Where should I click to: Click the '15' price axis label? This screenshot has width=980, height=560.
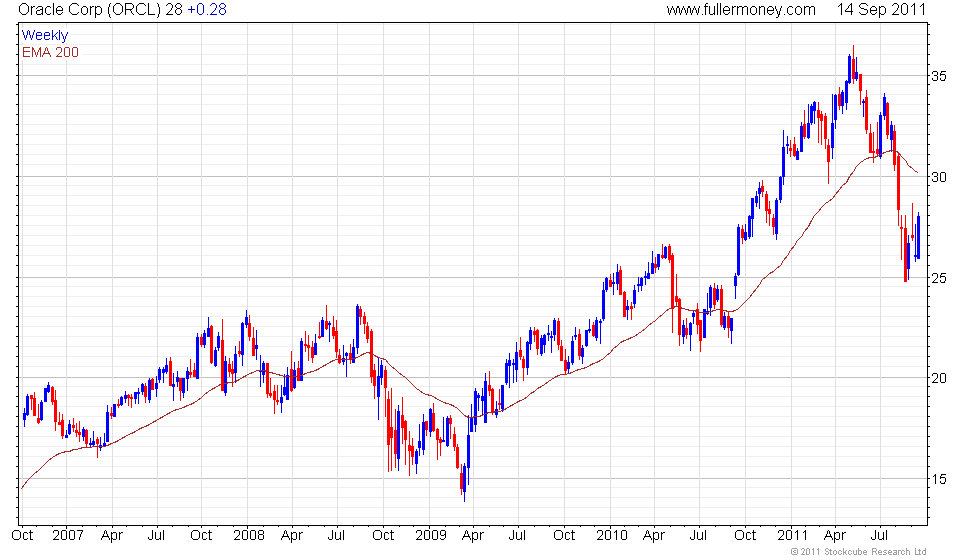pyautogui.click(x=939, y=479)
